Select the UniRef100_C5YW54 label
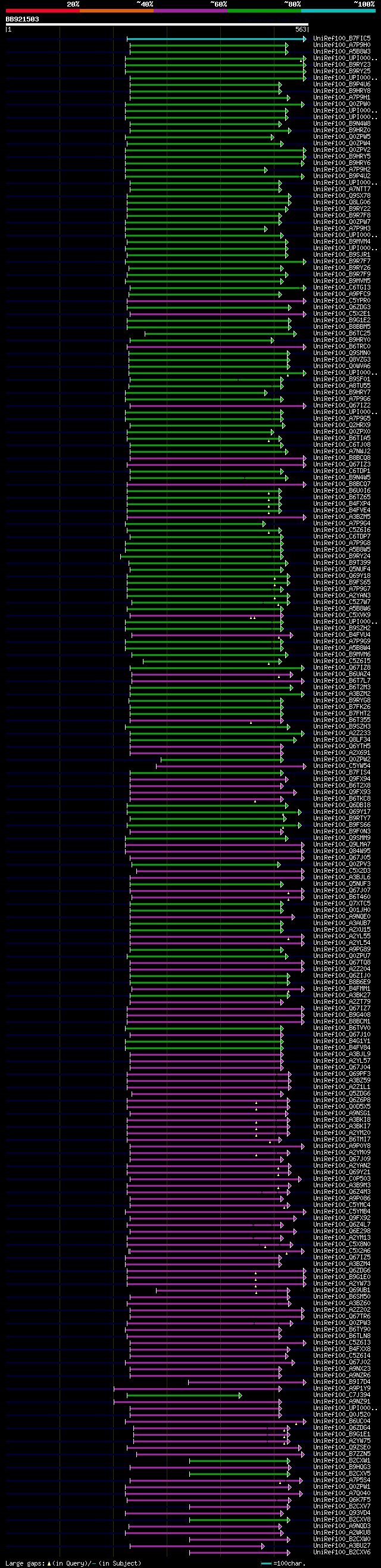 click(x=342, y=766)
